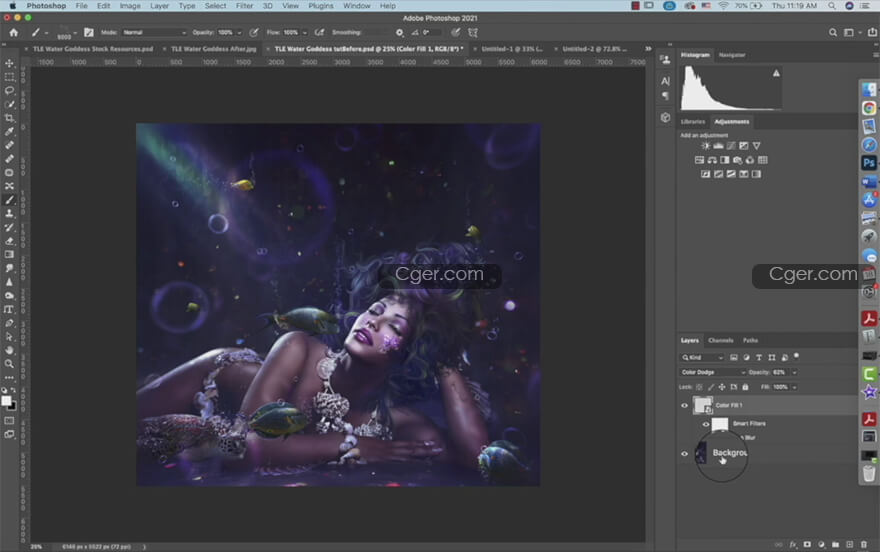Click the Background layer thumbnail
Screen dimensions: 880x552
[x=701, y=453]
